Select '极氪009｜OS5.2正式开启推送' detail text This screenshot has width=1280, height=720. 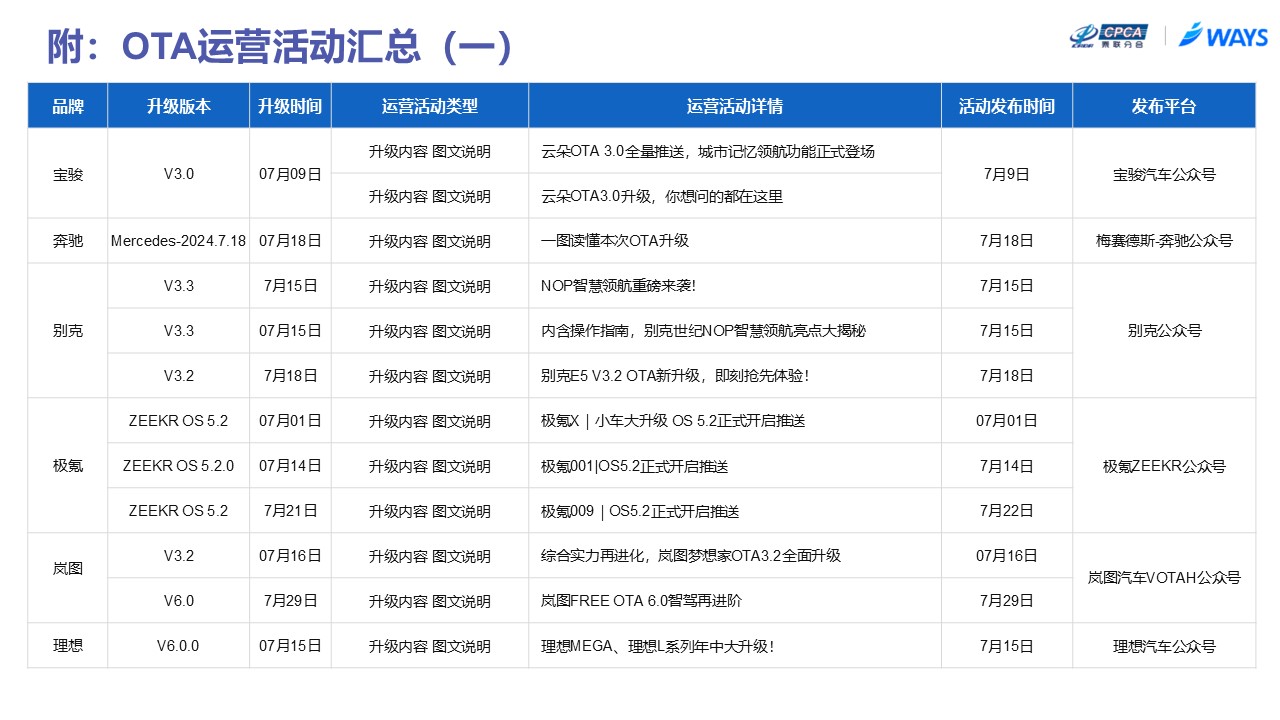click(x=640, y=511)
